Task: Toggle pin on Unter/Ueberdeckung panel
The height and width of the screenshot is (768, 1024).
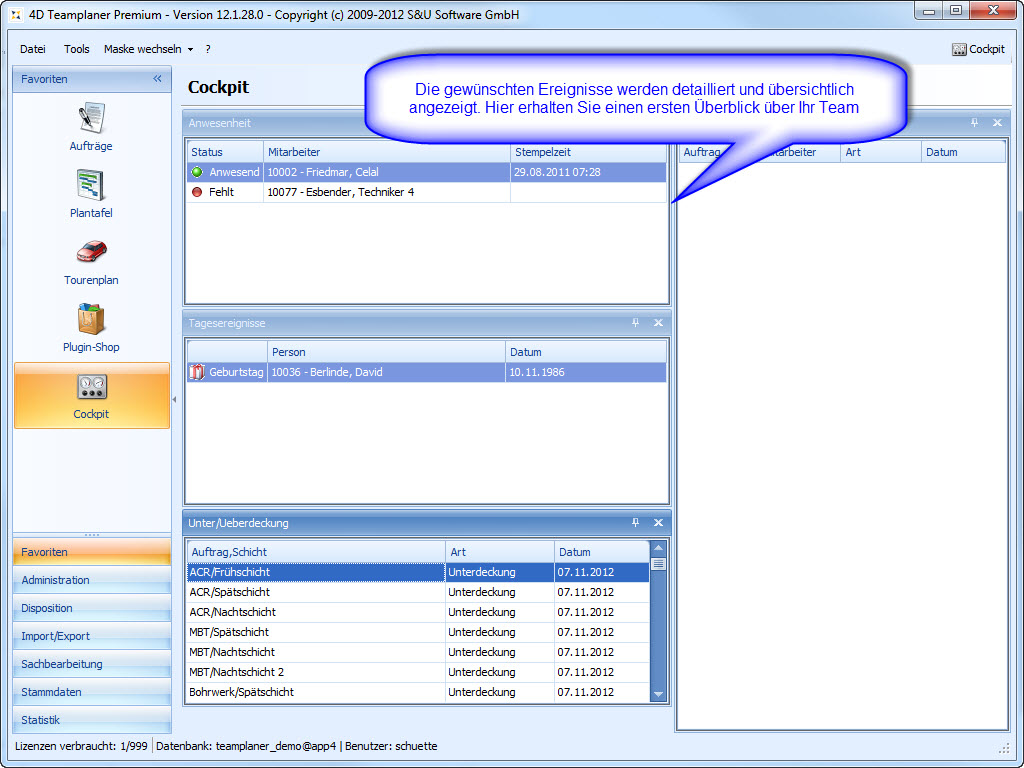Action: [635, 523]
